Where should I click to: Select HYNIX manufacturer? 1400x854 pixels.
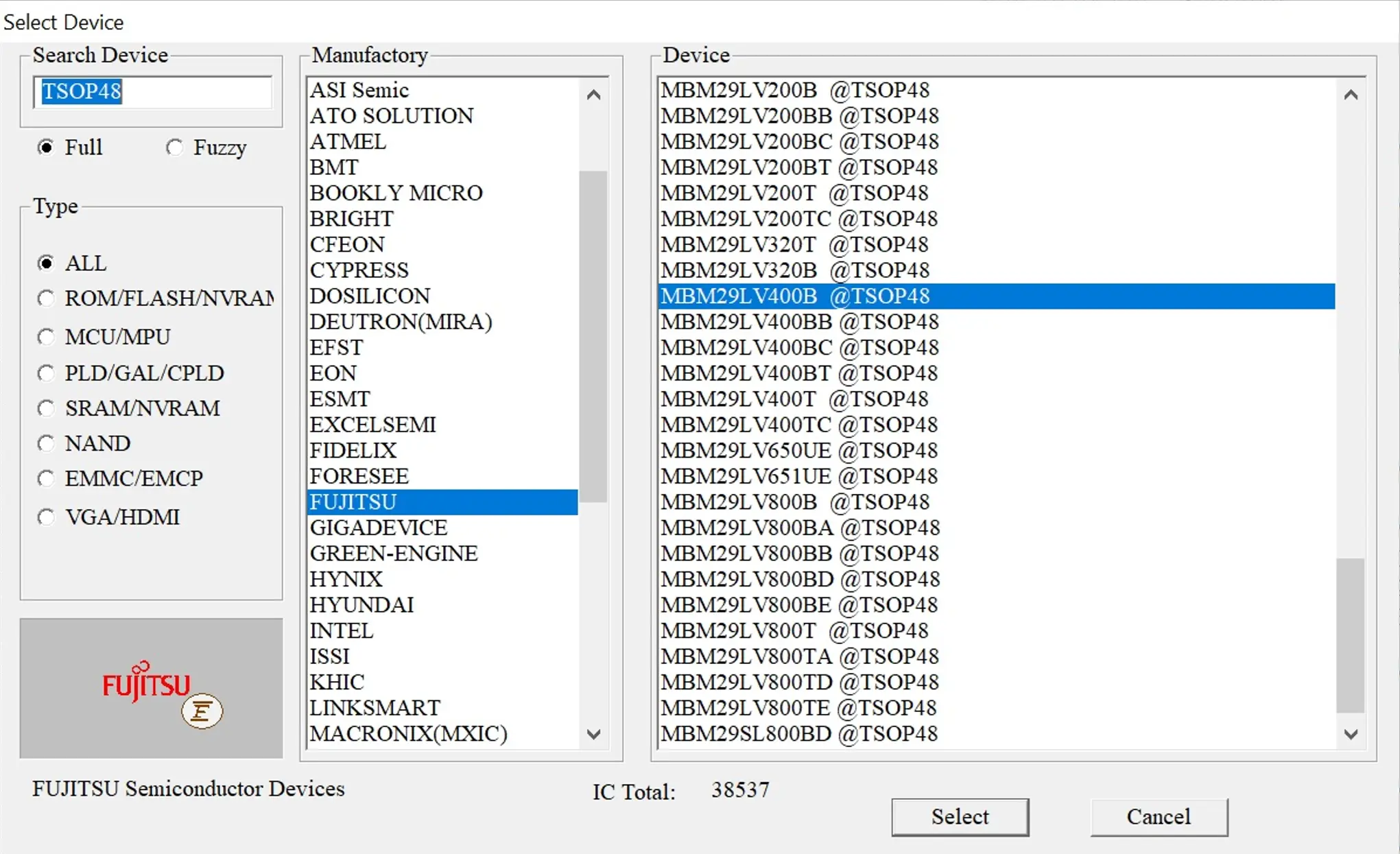click(442, 579)
